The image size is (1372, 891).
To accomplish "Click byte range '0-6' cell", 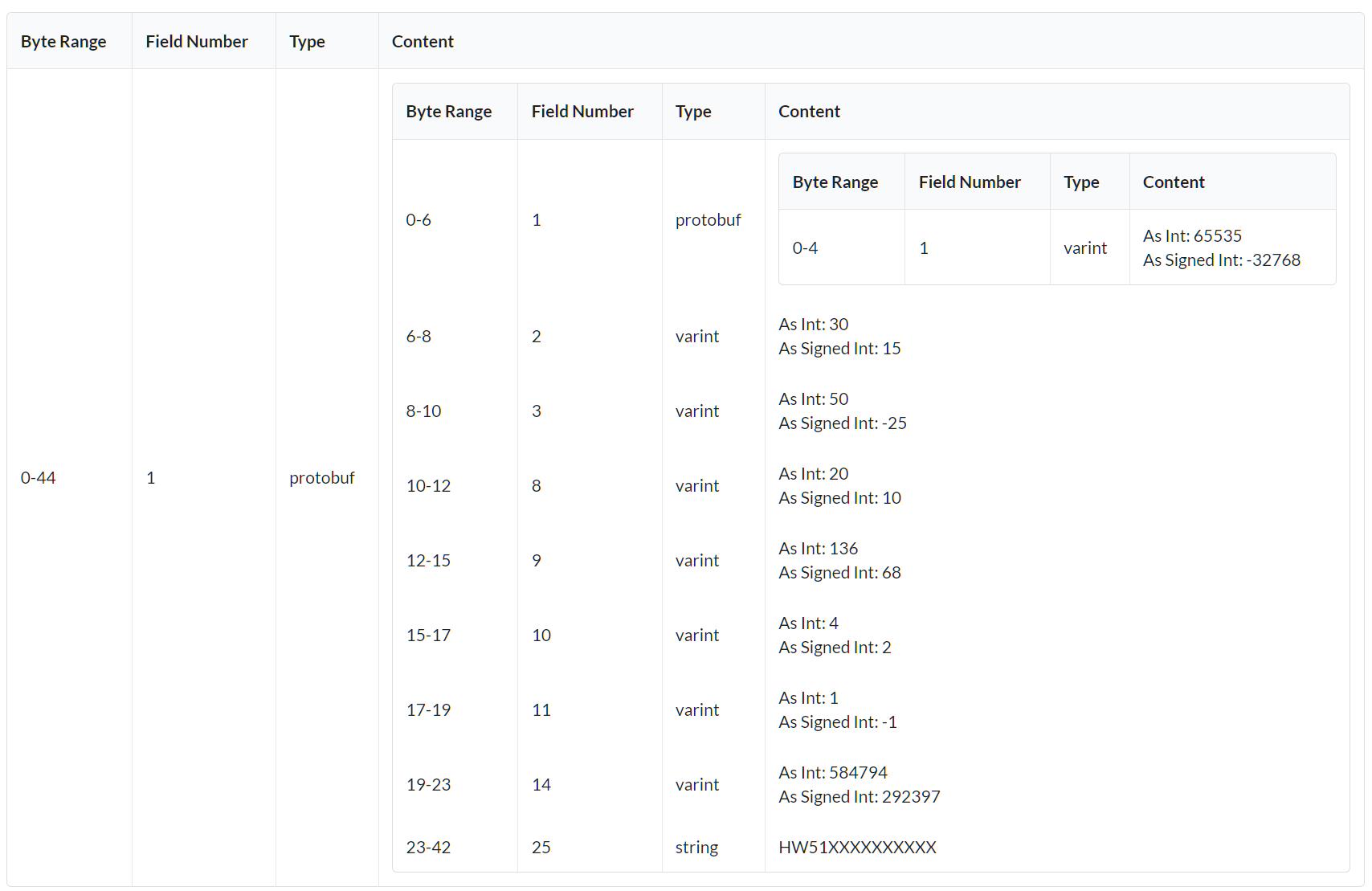I will coord(419,219).
